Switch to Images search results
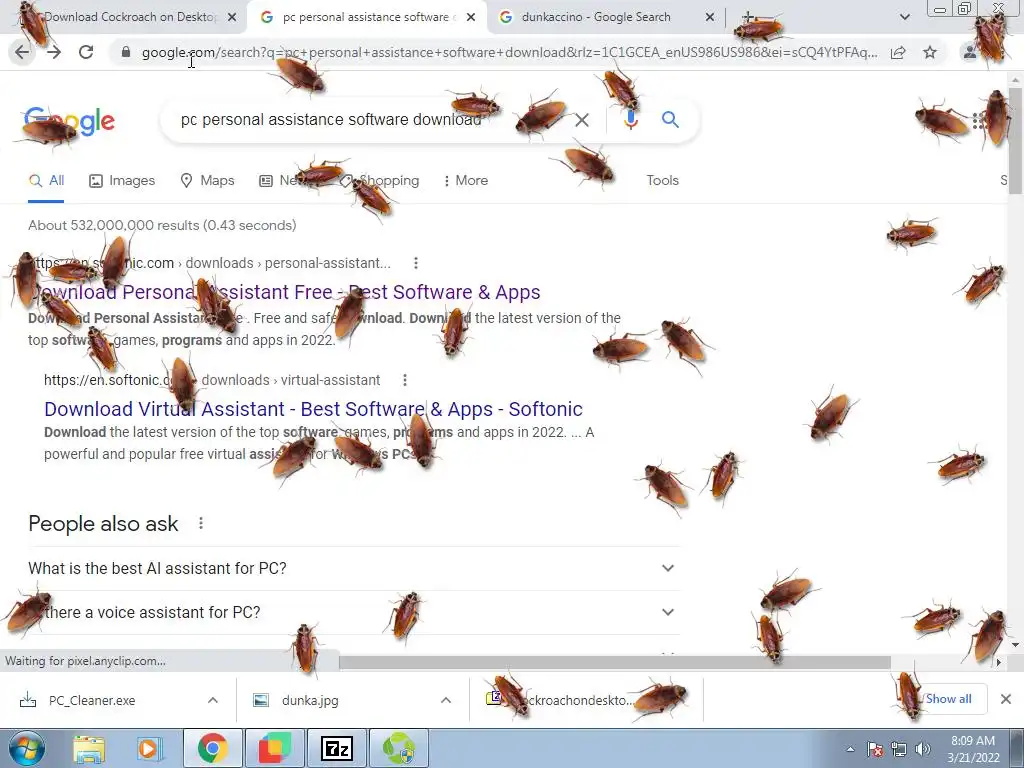The width and height of the screenshot is (1024, 768). [122, 180]
